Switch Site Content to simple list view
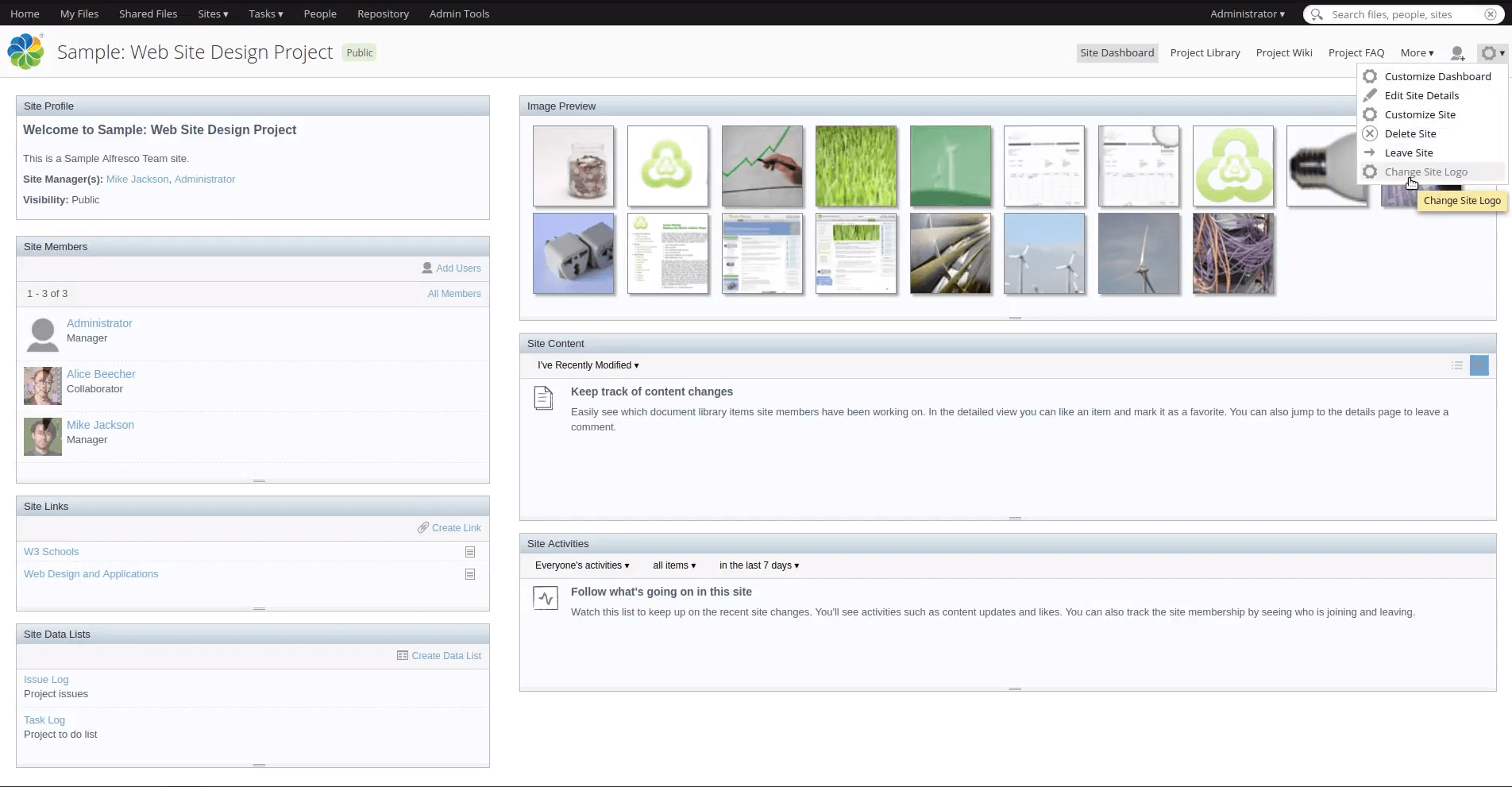The width and height of the screenshot is (1512, 787). tap(1456, 365)
